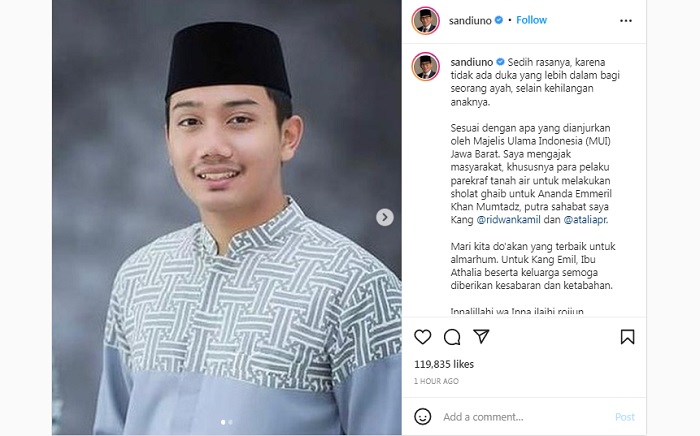This screenshot has height=436, width=700.
Task: Follow the sandiuno account
Action: click(531, 20)
